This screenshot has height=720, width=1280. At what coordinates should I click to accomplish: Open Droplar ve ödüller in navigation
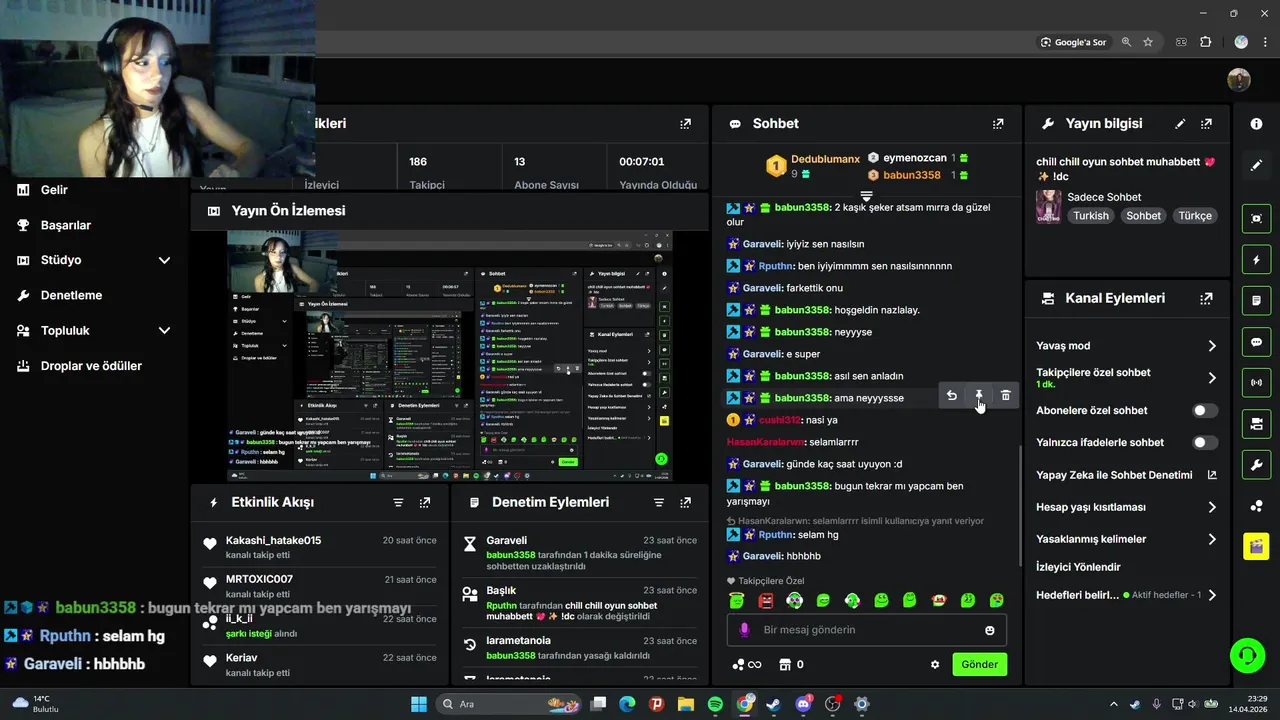(x=91, y=366)
